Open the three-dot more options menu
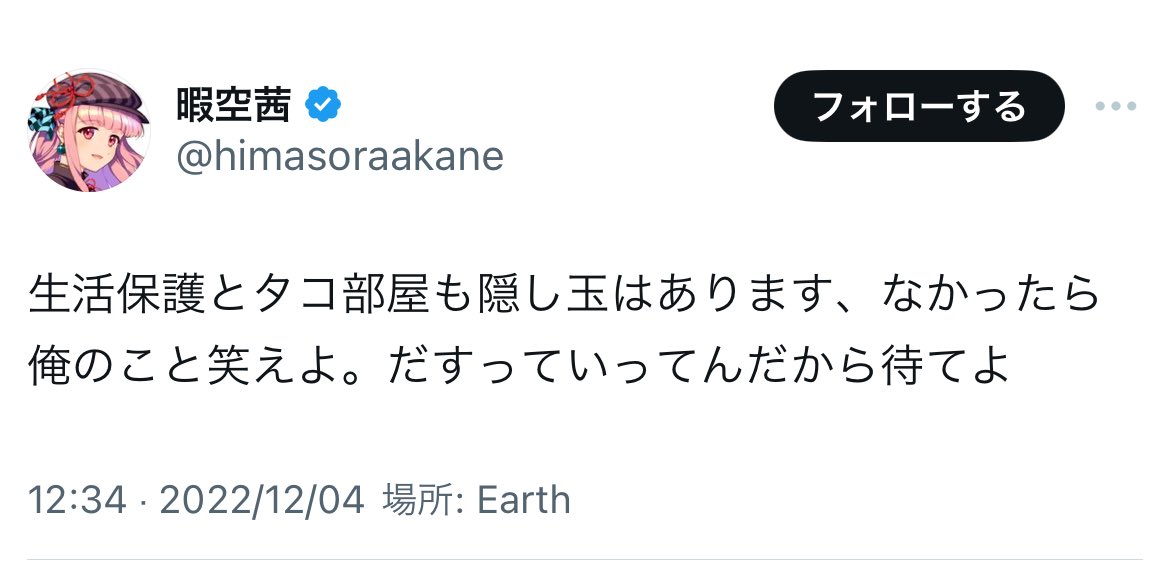This screenshot has height=570, width=1169. (x=1115, y=106)
